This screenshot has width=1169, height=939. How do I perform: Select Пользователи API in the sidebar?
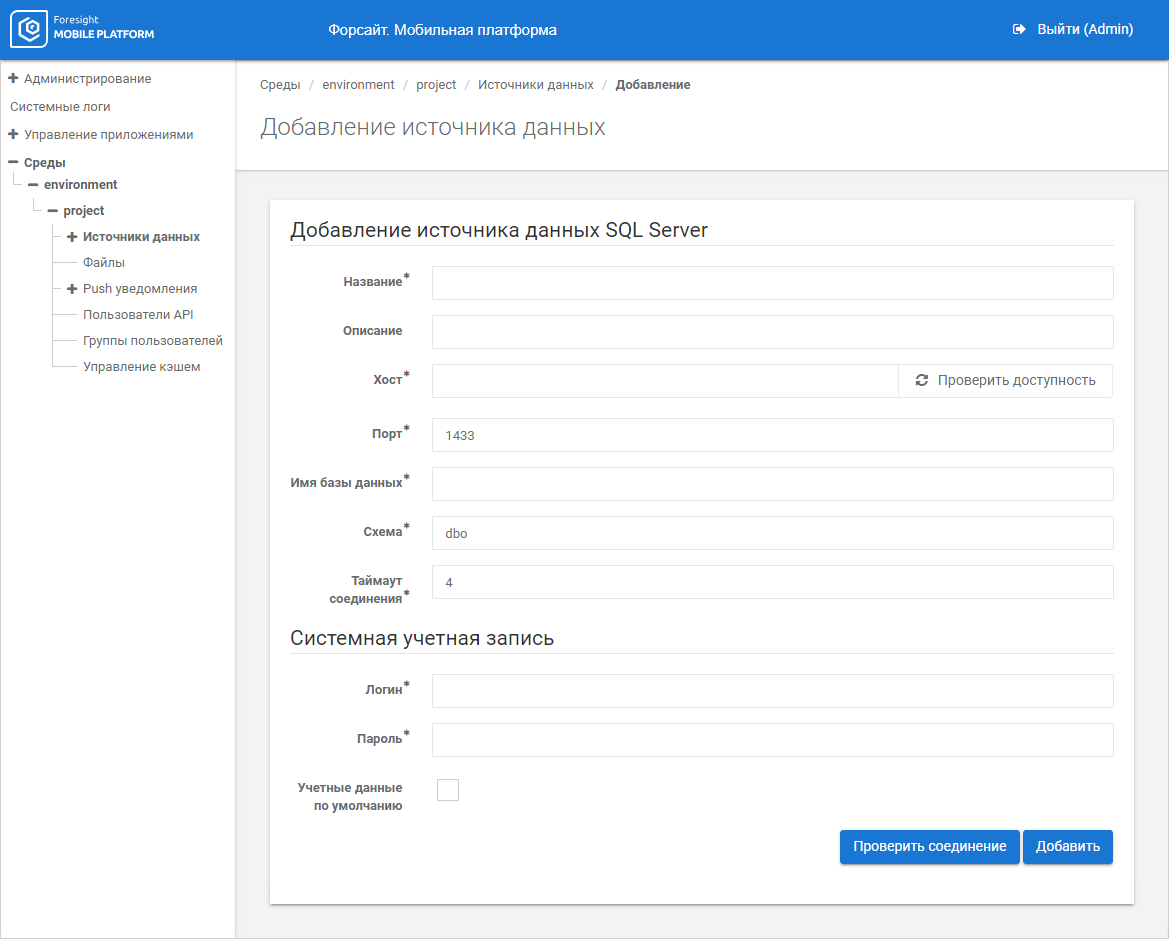coord(138,315)
